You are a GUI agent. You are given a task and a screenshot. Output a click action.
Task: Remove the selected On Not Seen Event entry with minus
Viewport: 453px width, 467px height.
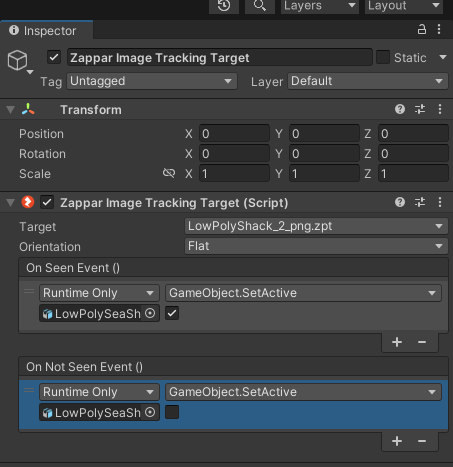422,441
